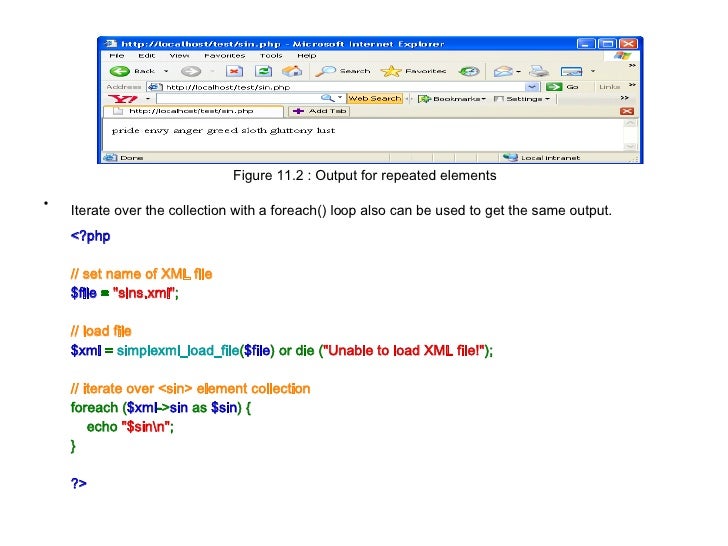Viewport: 728px width, 546px height.
Task: Click the closing '?>' tag
Action: 78,483
